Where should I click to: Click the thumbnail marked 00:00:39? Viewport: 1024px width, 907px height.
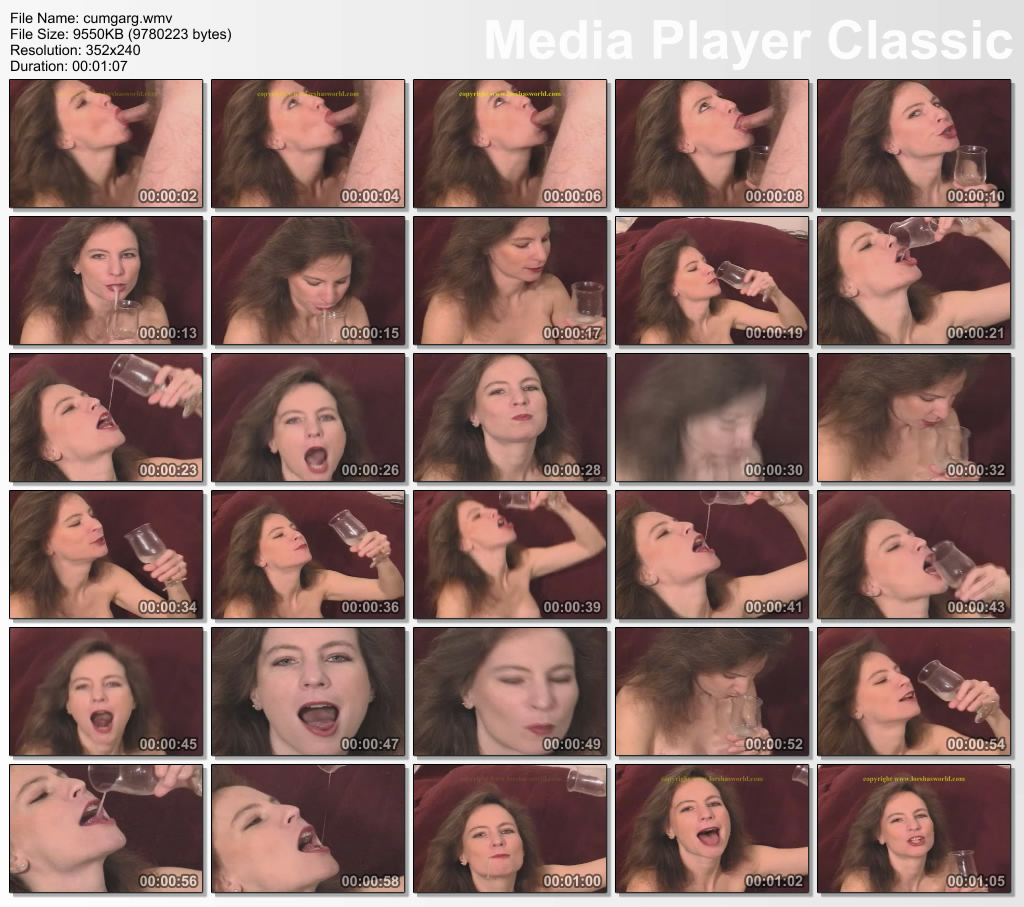point(510,555)
